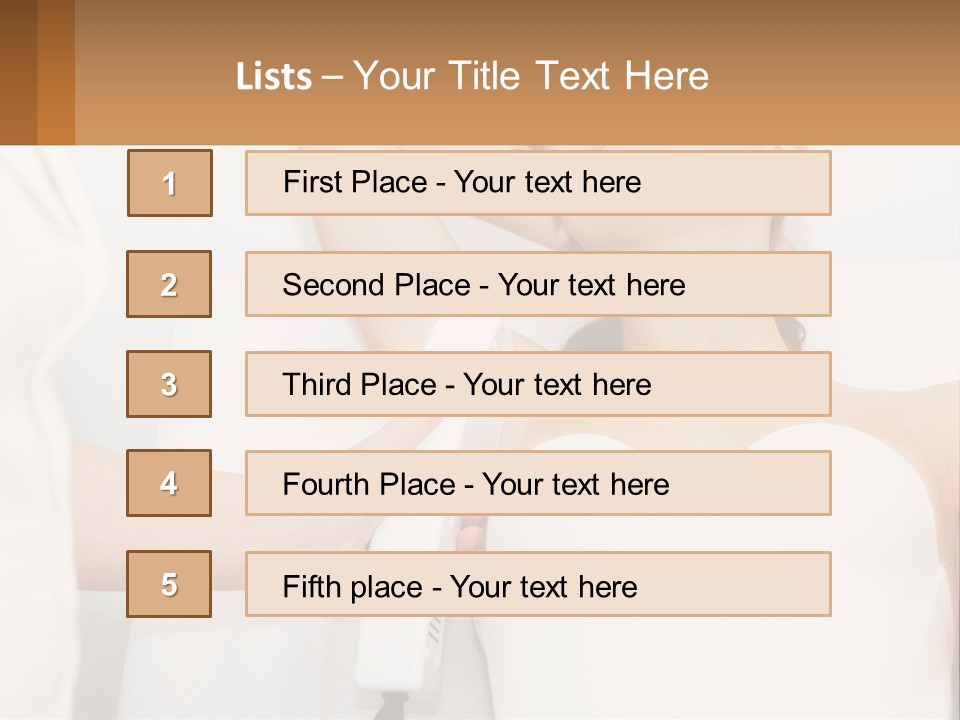The height and width of the screenshot is (720, 960).
Task: Click the bold word Lists in title
Action: click(273, 77)
